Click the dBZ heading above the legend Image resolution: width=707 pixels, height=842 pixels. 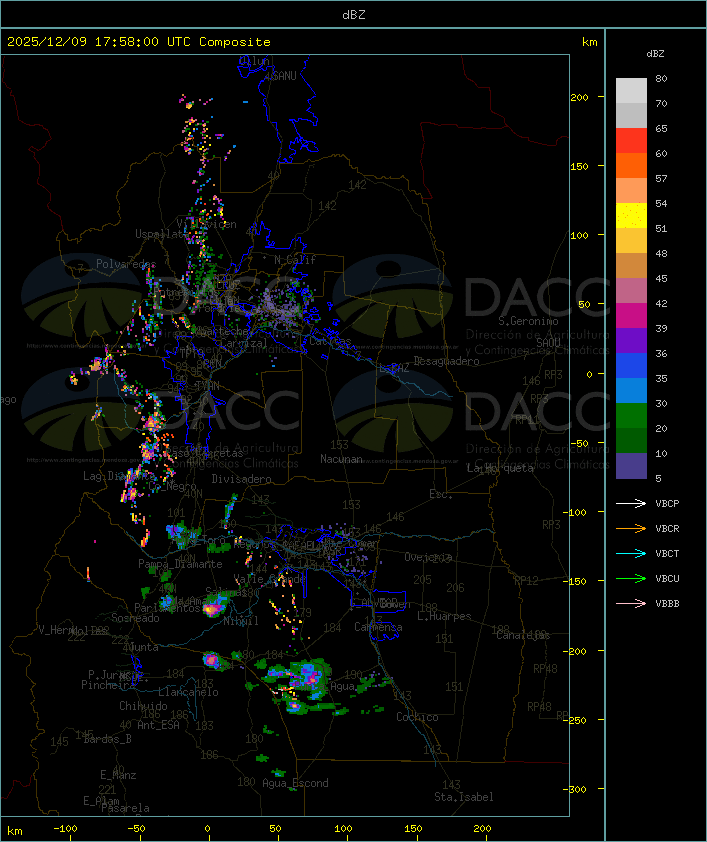pos(655,54)
